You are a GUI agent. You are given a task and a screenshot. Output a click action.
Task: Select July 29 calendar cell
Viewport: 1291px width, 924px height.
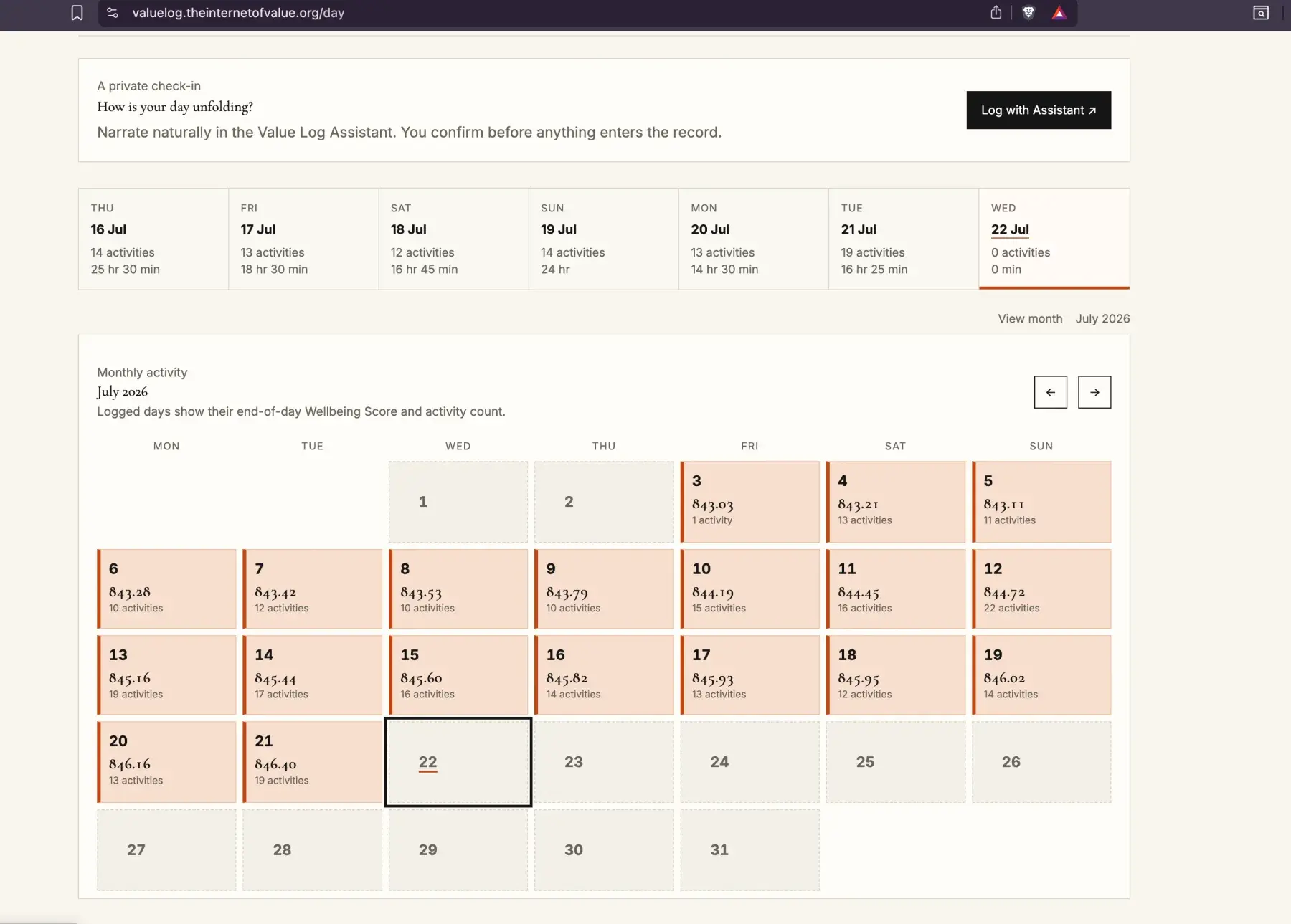pyautogui.click(x=458, y=850)
